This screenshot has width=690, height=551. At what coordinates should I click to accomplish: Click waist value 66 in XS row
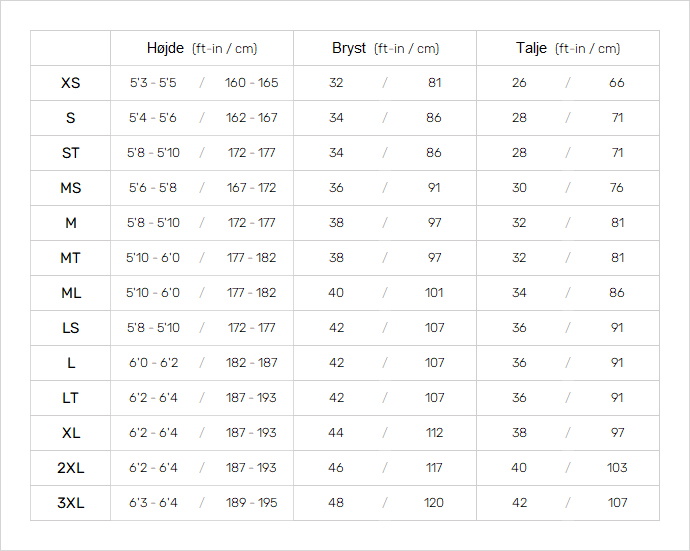(617, 83)
